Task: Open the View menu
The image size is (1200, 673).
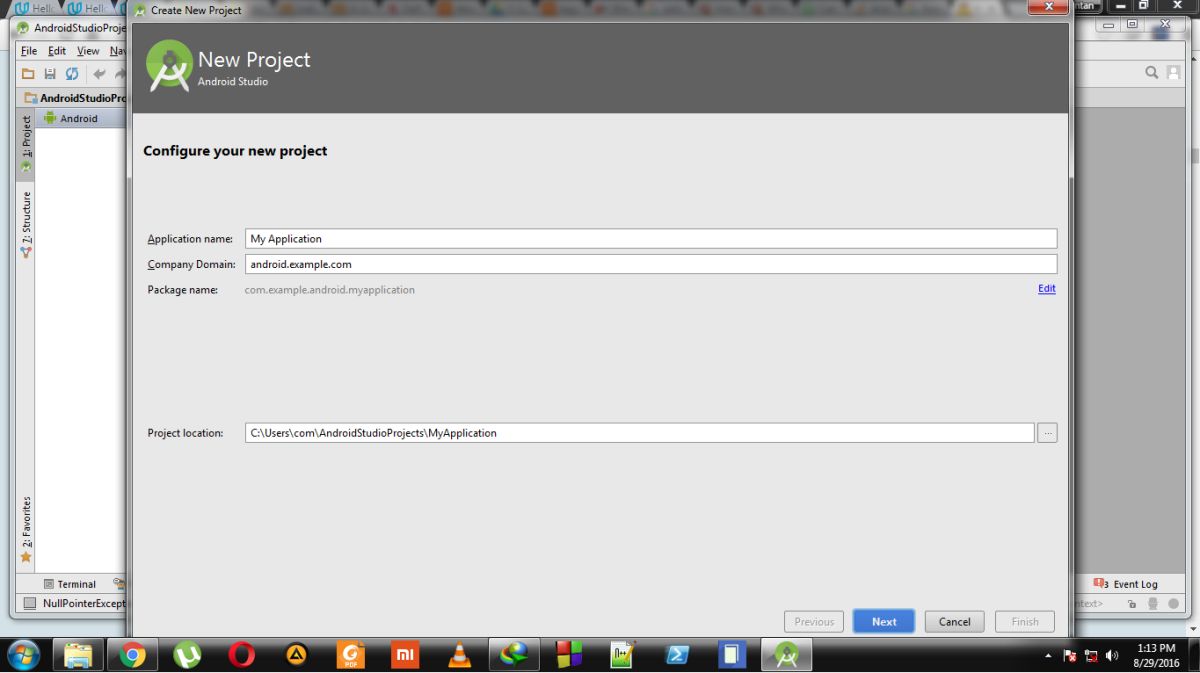Action: [88, 50]
